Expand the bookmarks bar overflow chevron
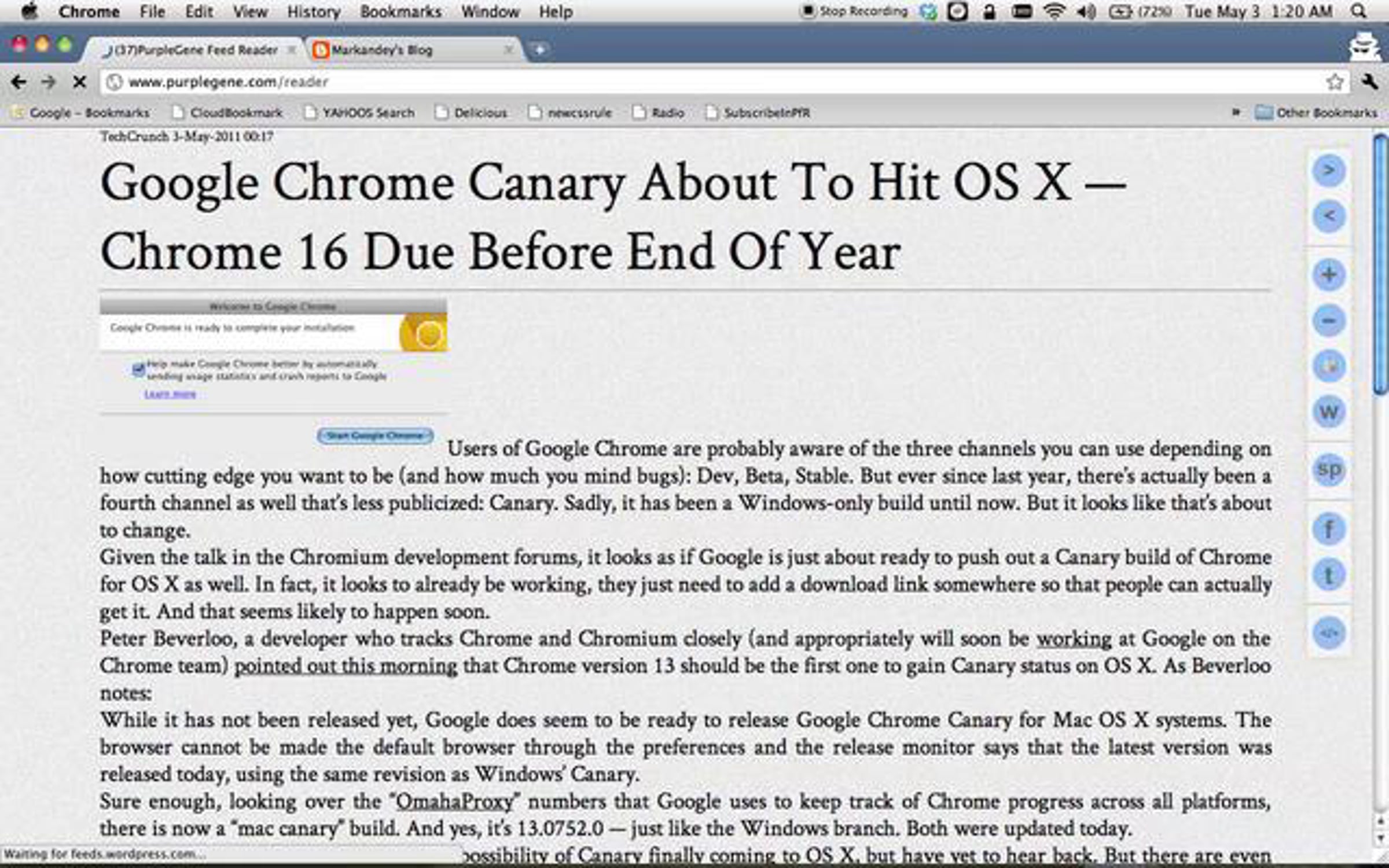The image size is (1389, 868). click(x=1236, y=112)
